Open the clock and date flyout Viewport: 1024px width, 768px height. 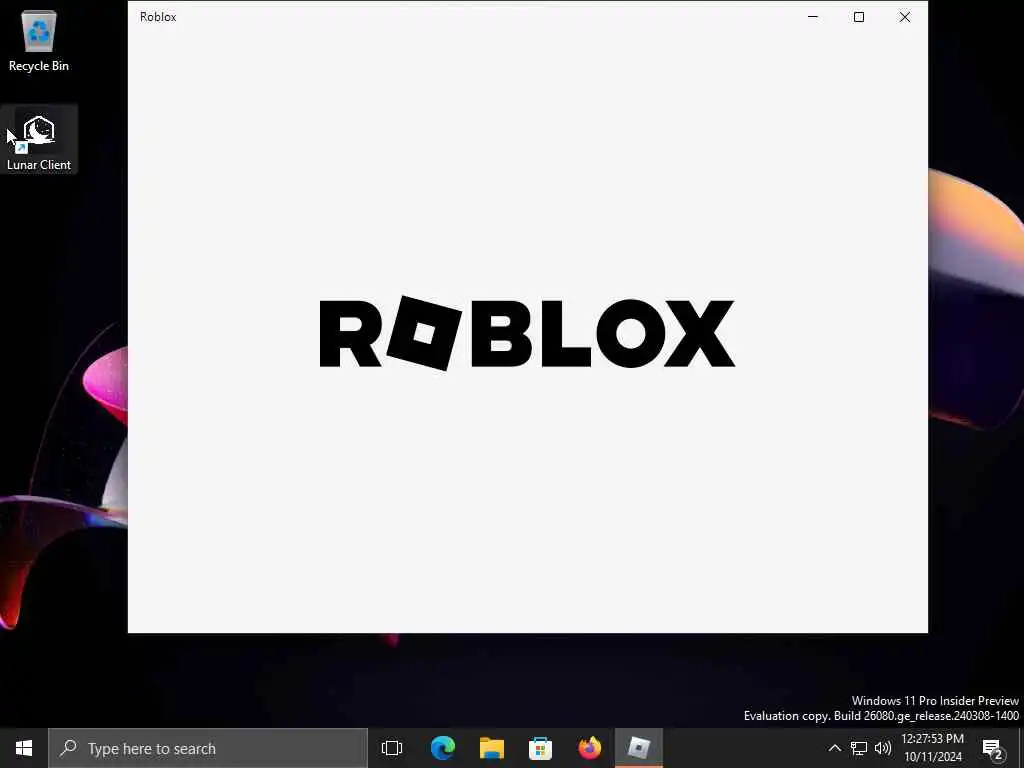pyautogui.click(x=933, y=748)
